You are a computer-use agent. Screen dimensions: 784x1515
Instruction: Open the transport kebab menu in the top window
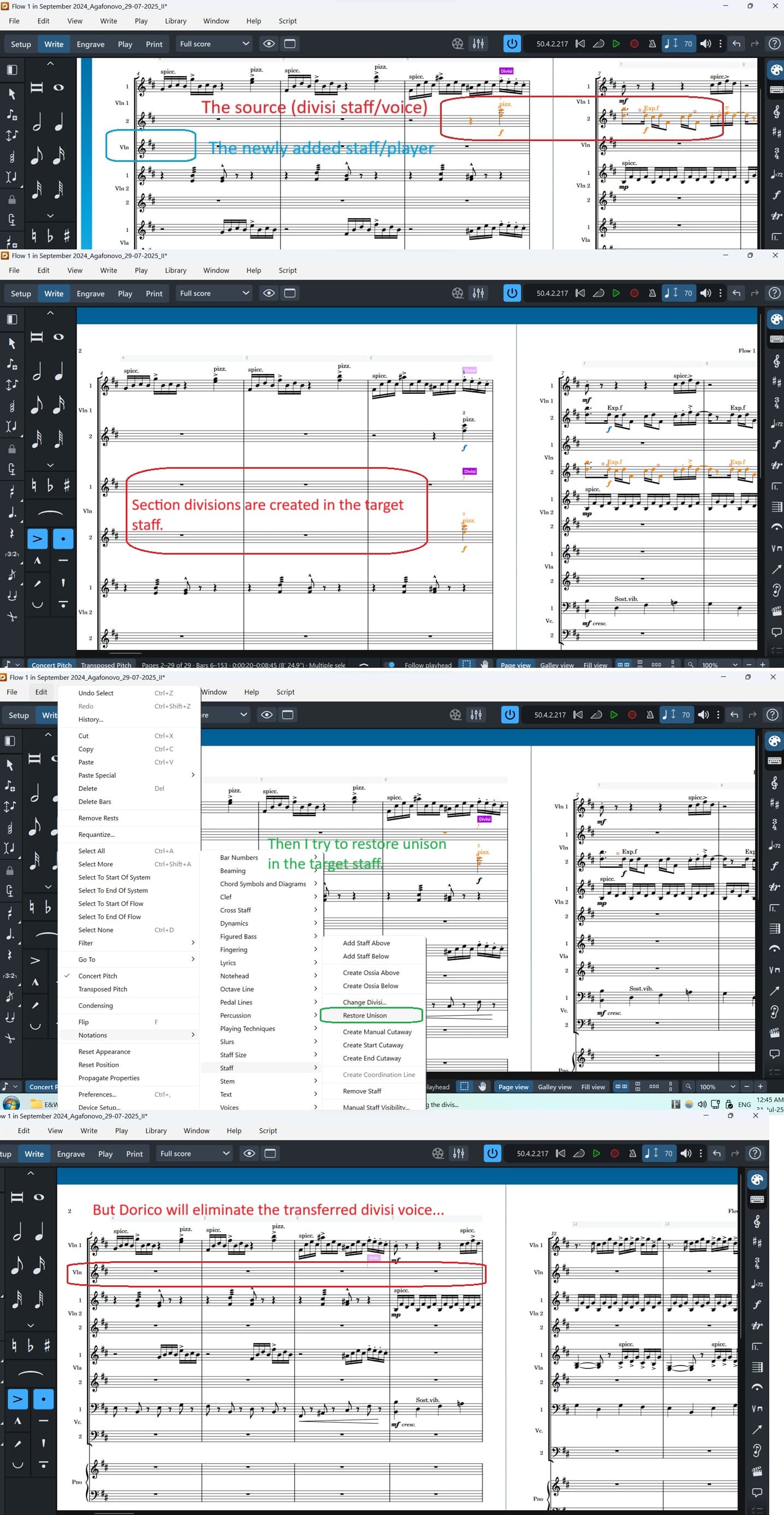[x=721, y=44]
